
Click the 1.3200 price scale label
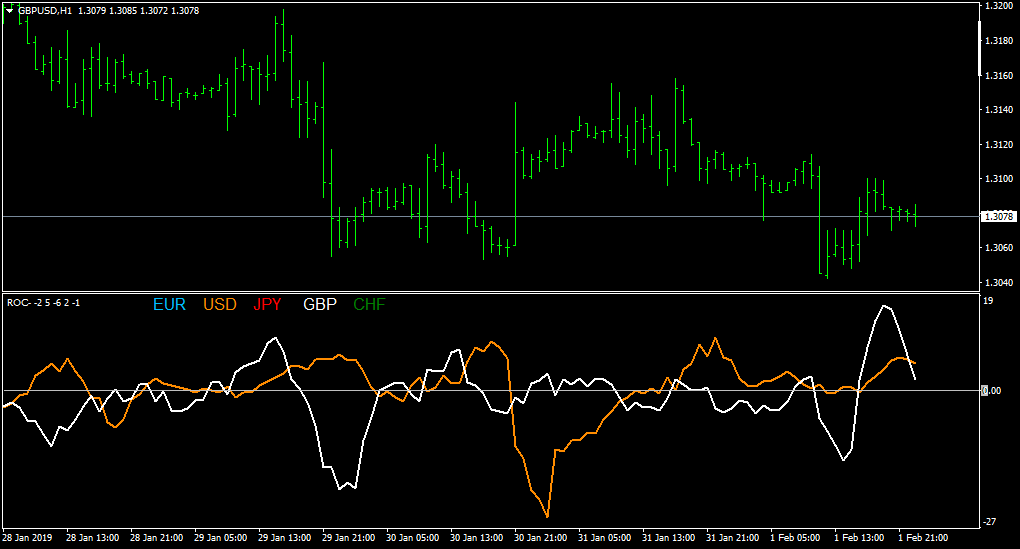tap(999, 5)
